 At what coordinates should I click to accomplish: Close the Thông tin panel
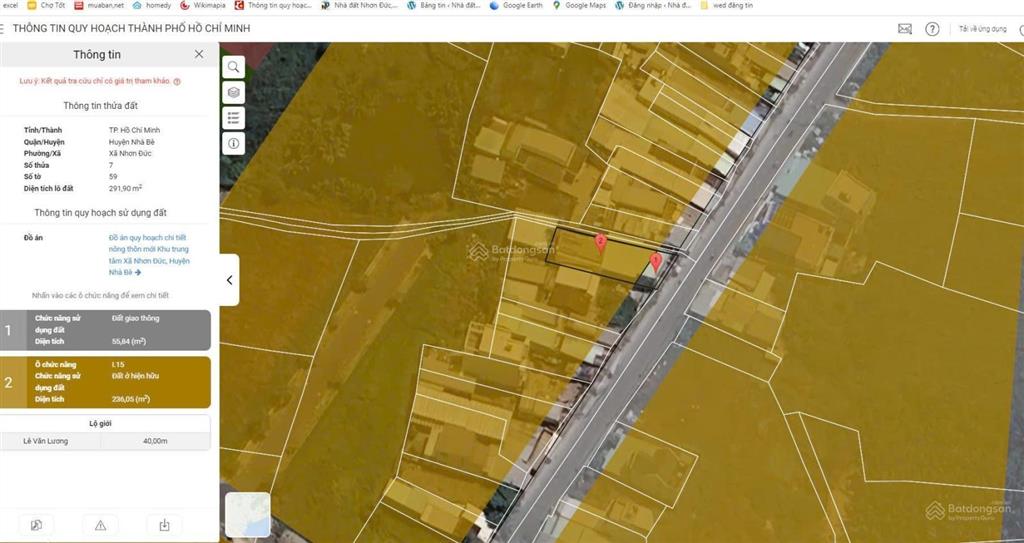[199, 54]
